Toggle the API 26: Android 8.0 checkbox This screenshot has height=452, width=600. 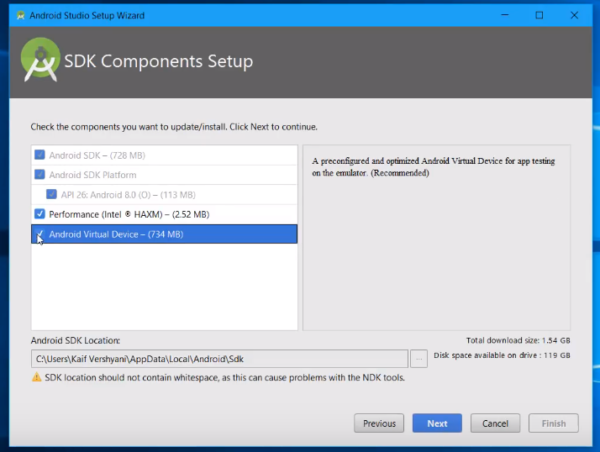coord(52,194)
